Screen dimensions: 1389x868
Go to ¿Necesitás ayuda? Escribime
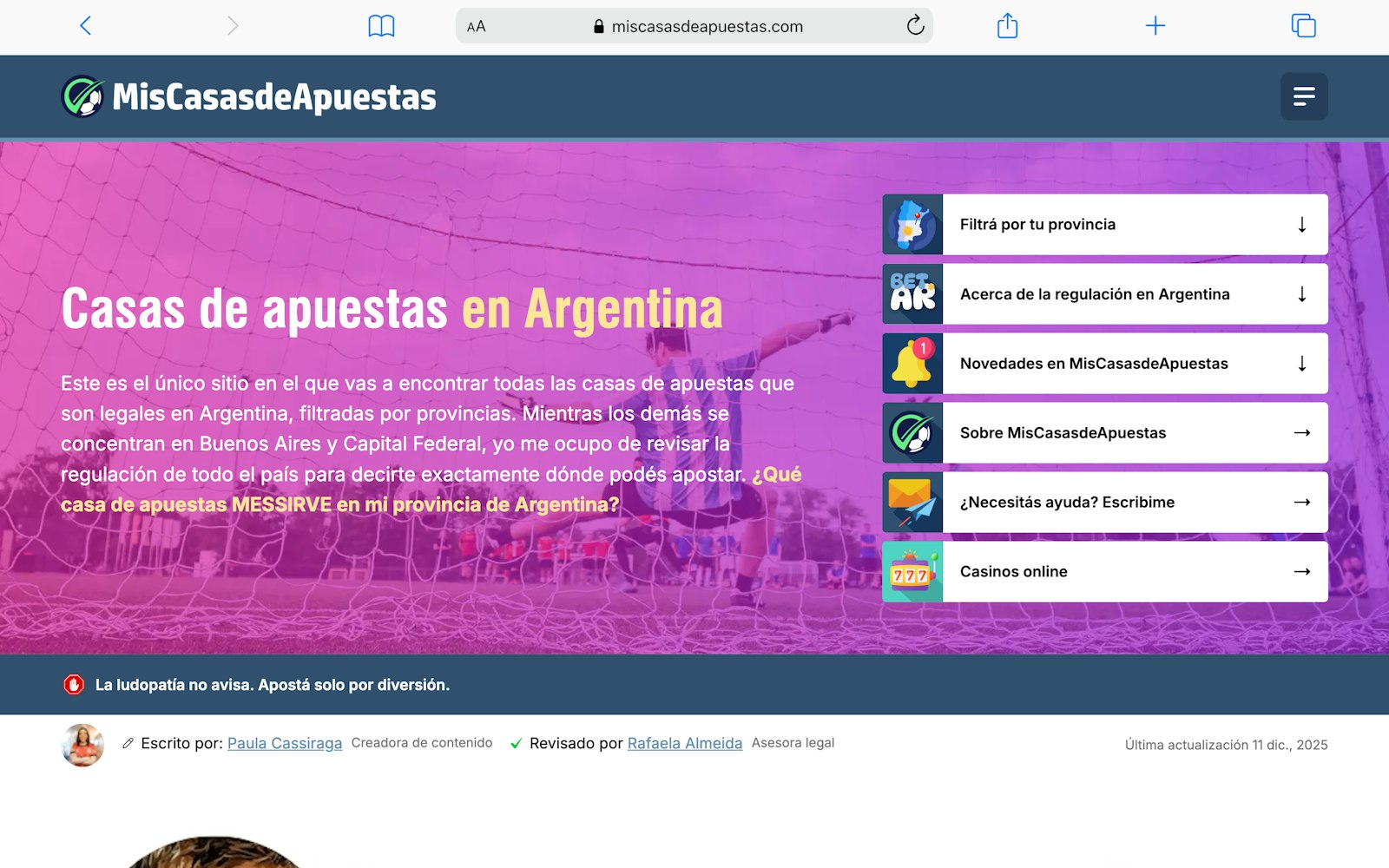[1104, 503]
